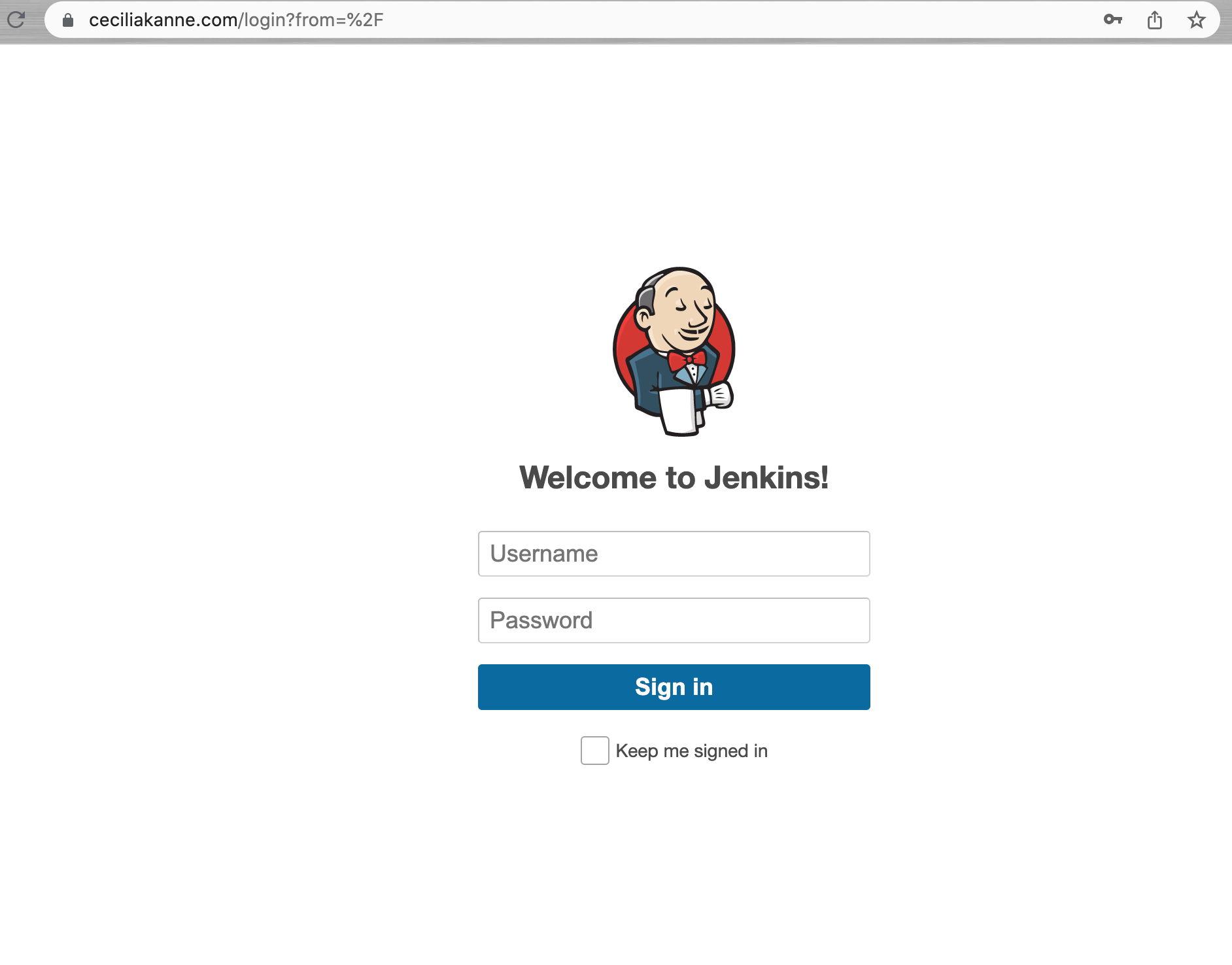Click the Jenkins butler logo
This screenshot has height=965, width=1232.
coord(674,351)
